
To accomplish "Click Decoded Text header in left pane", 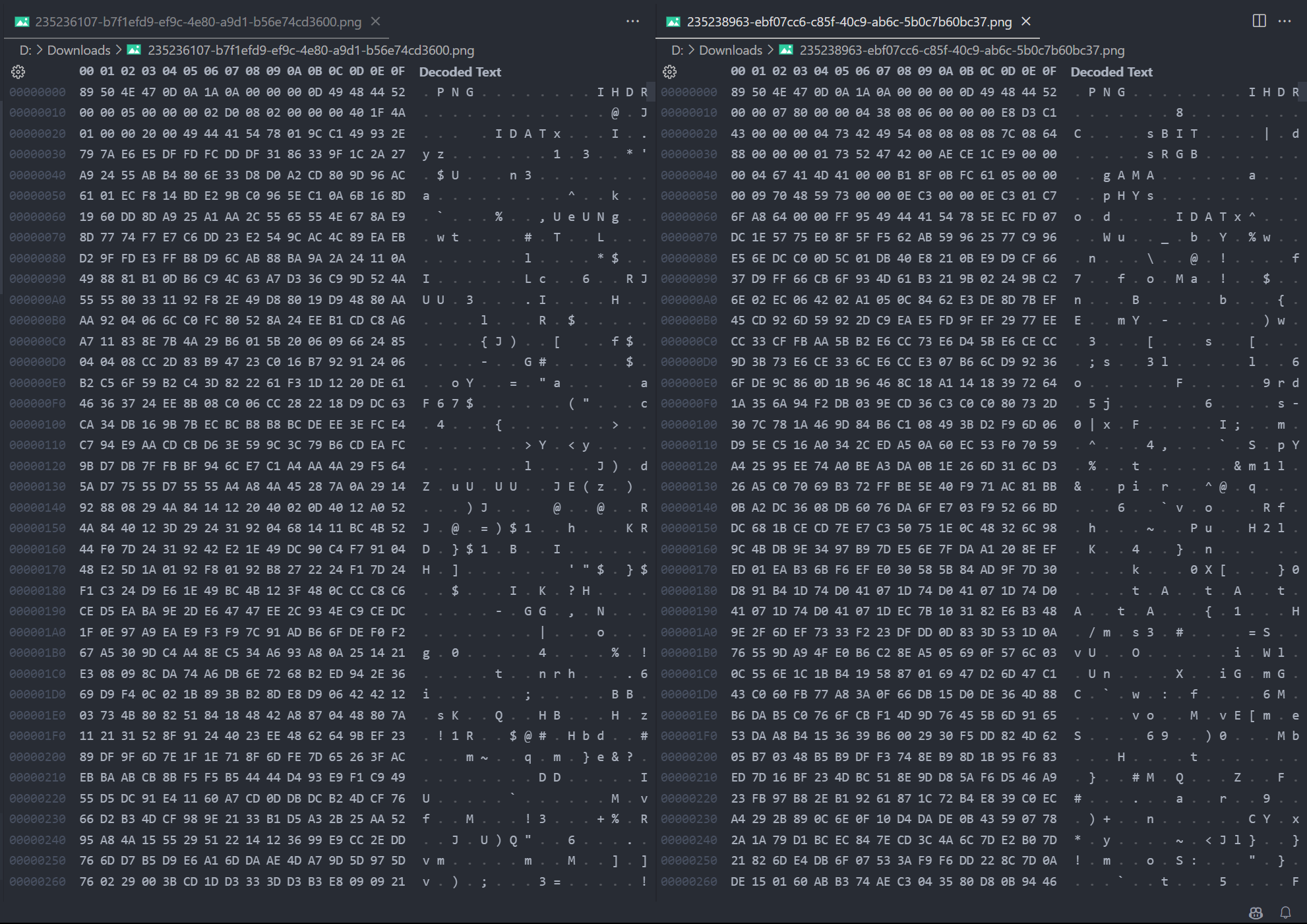I will (x=460, y=72).
